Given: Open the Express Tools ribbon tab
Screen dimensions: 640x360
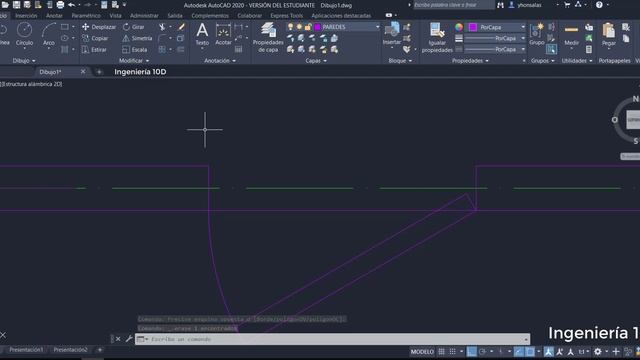Looking at the screenshot, I should pyautogui.click(x=287, y=16).
